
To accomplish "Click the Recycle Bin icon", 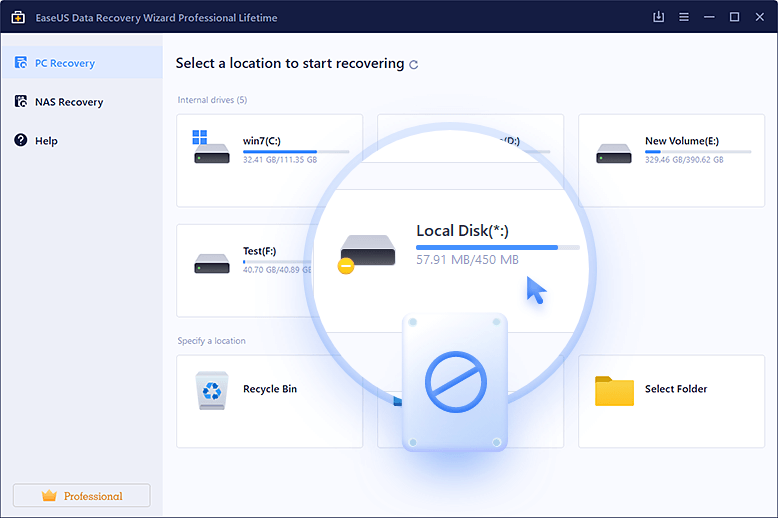I will pos(211,390).
